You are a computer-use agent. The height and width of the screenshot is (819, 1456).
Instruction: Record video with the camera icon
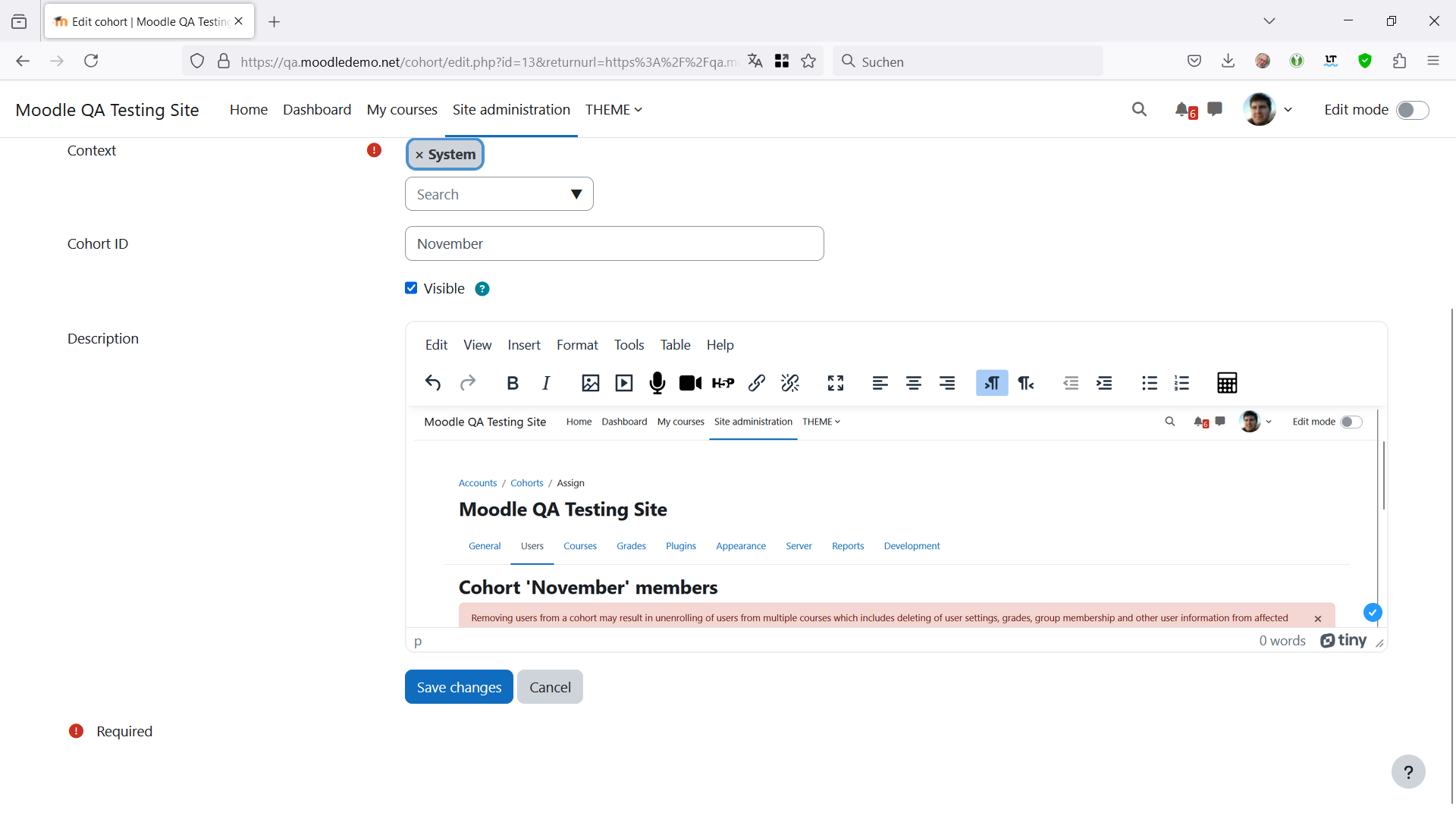click(690, 383)
